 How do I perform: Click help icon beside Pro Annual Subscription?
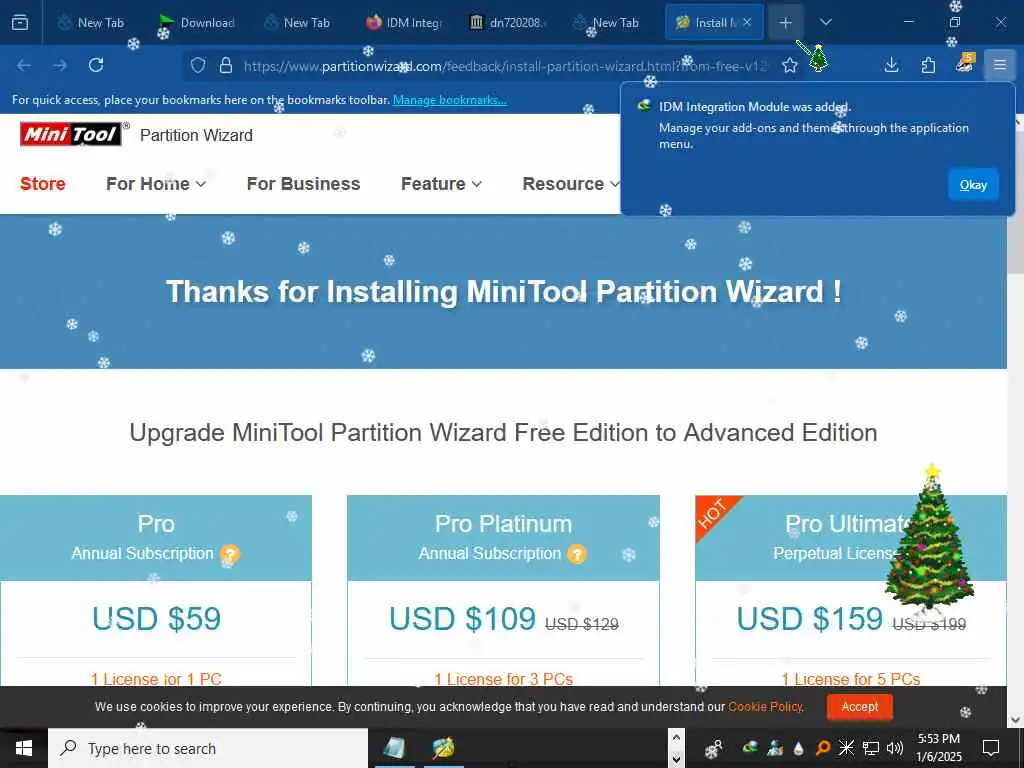229,554
